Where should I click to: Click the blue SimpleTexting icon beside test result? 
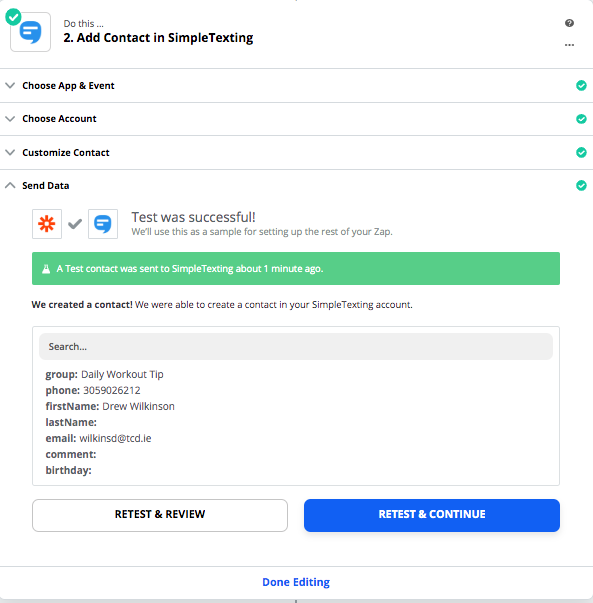(x=103, y=224)
